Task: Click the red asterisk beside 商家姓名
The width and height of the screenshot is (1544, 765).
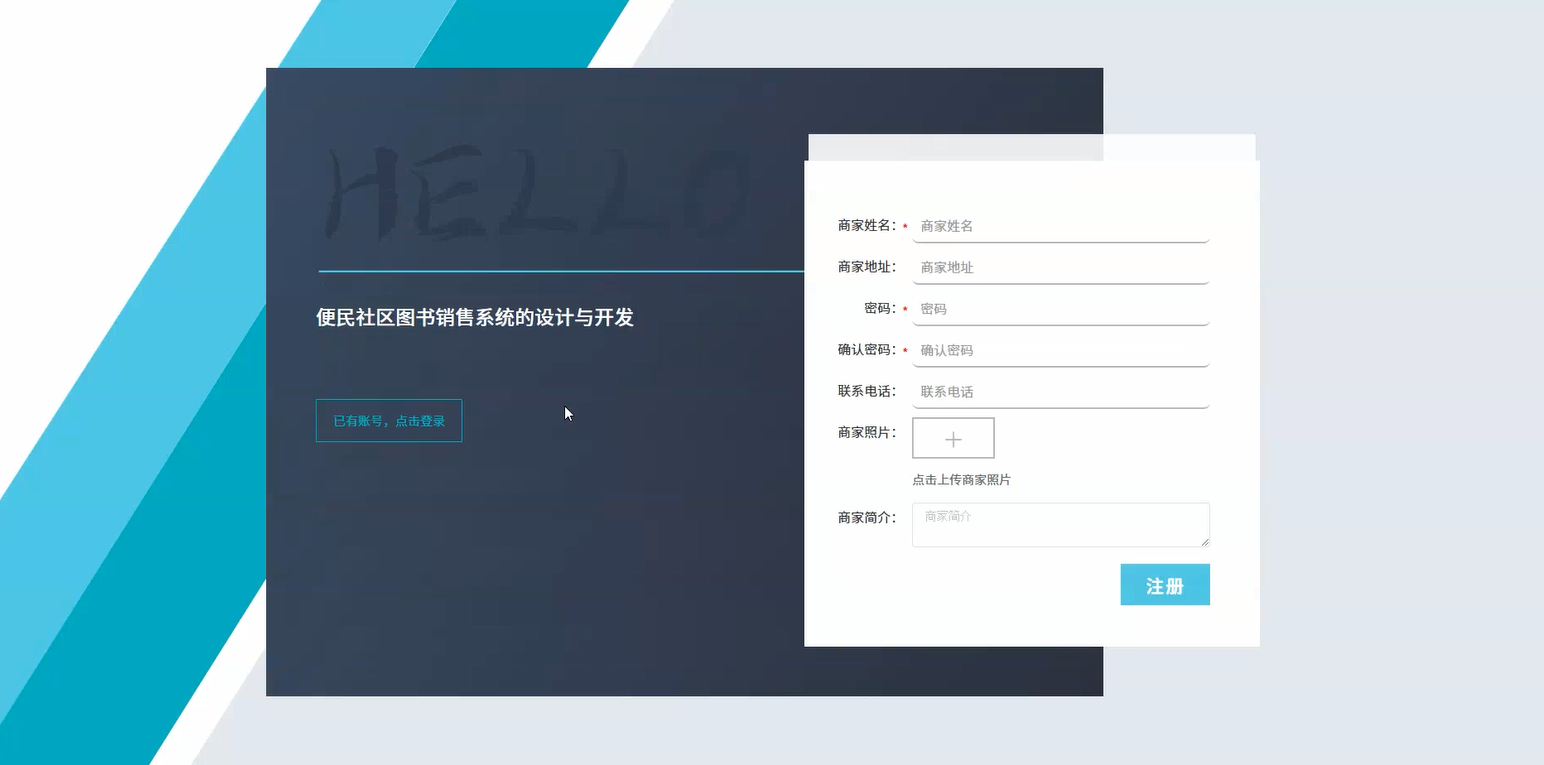Action: [903, 227]
